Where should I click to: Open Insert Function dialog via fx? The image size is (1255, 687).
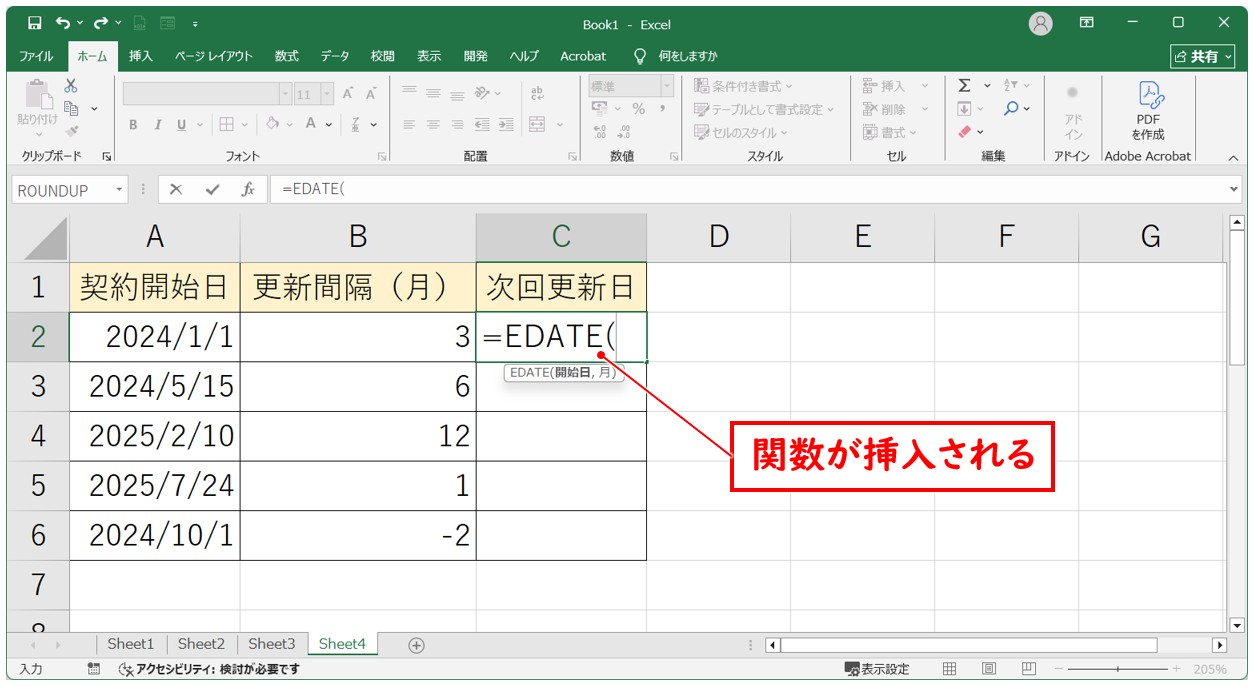click(x=247, y=189)
